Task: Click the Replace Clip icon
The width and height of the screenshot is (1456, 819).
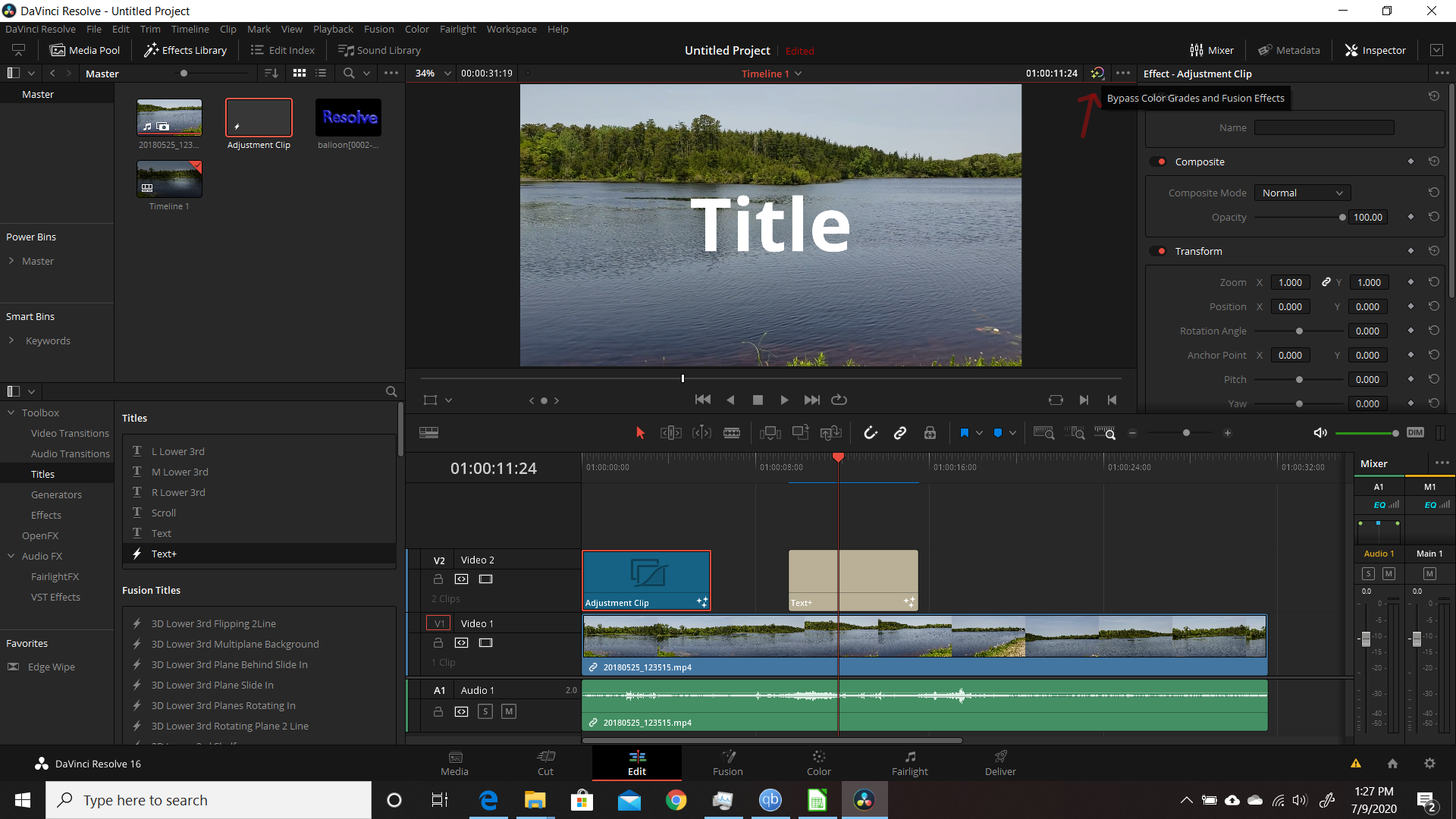Action: [831, 432]
